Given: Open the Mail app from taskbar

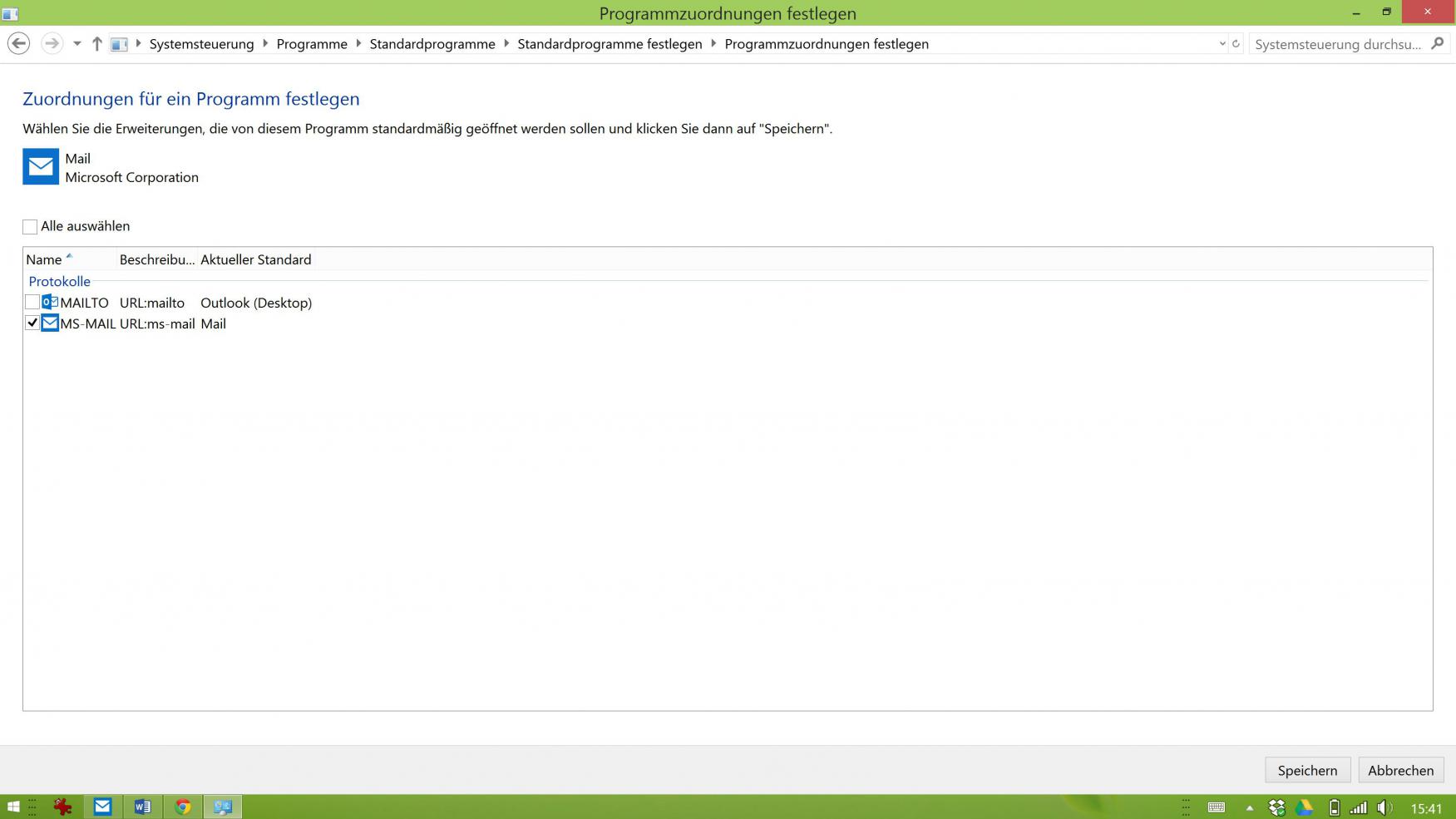Looking at the screenshot, I should click(102, 807).
